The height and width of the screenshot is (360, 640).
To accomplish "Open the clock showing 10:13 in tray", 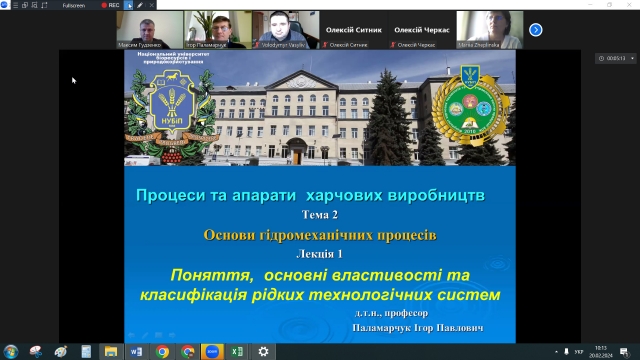I will click(601, 352).
